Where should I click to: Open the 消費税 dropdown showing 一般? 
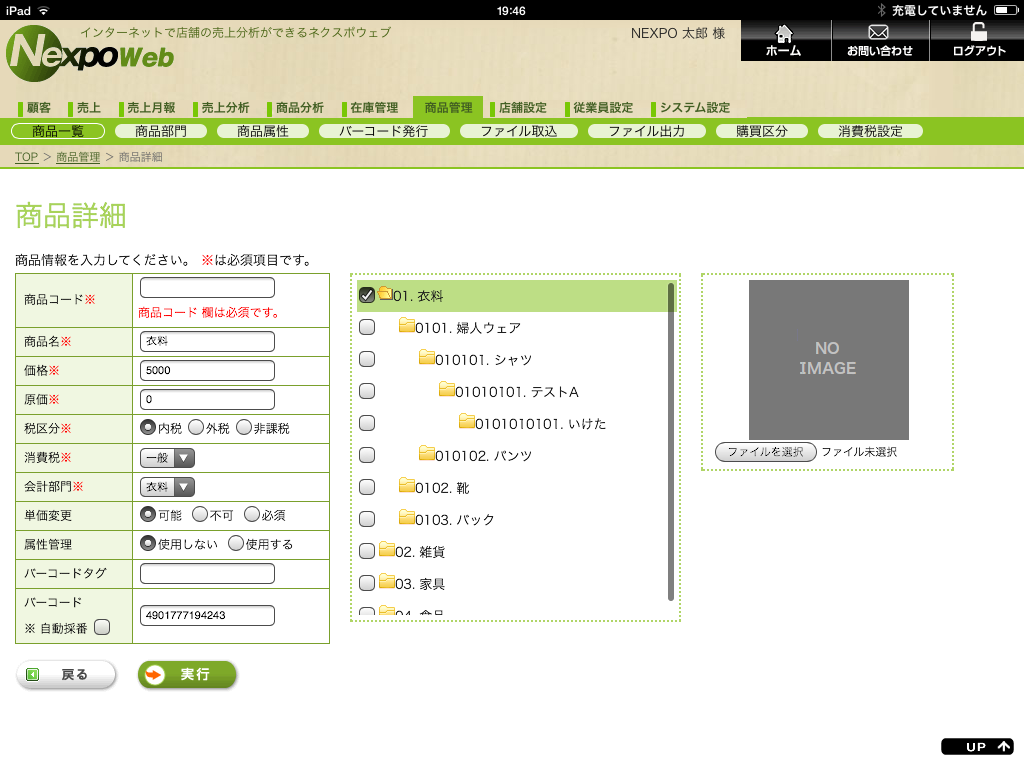pos(167,458)
